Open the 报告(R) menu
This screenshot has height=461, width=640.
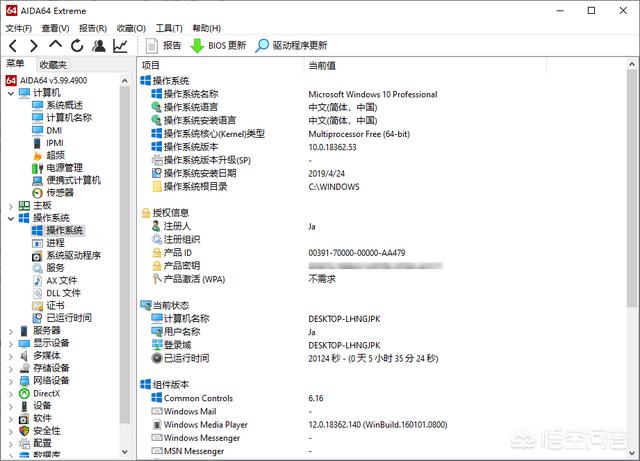point(93,28)
